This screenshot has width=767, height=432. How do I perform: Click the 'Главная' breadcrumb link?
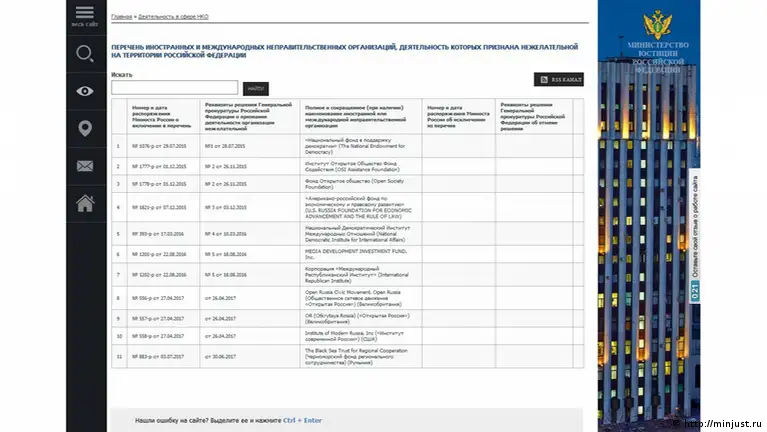click(x=121, y=17)
